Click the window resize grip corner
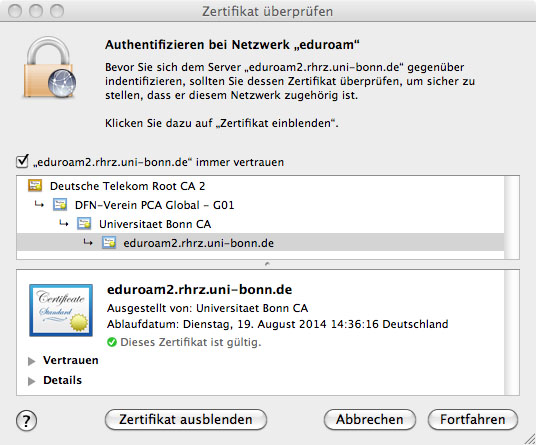 (x=530, y=439)
